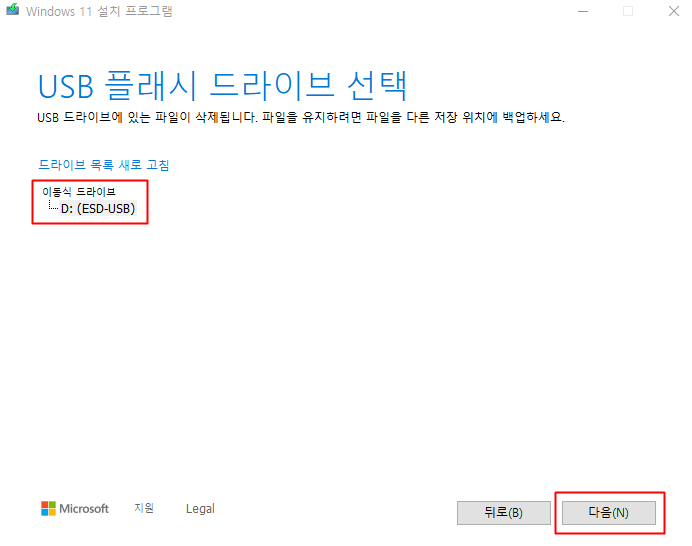Minimize the setup window
This screenshot has width=692, height=546.
[583, 11]
